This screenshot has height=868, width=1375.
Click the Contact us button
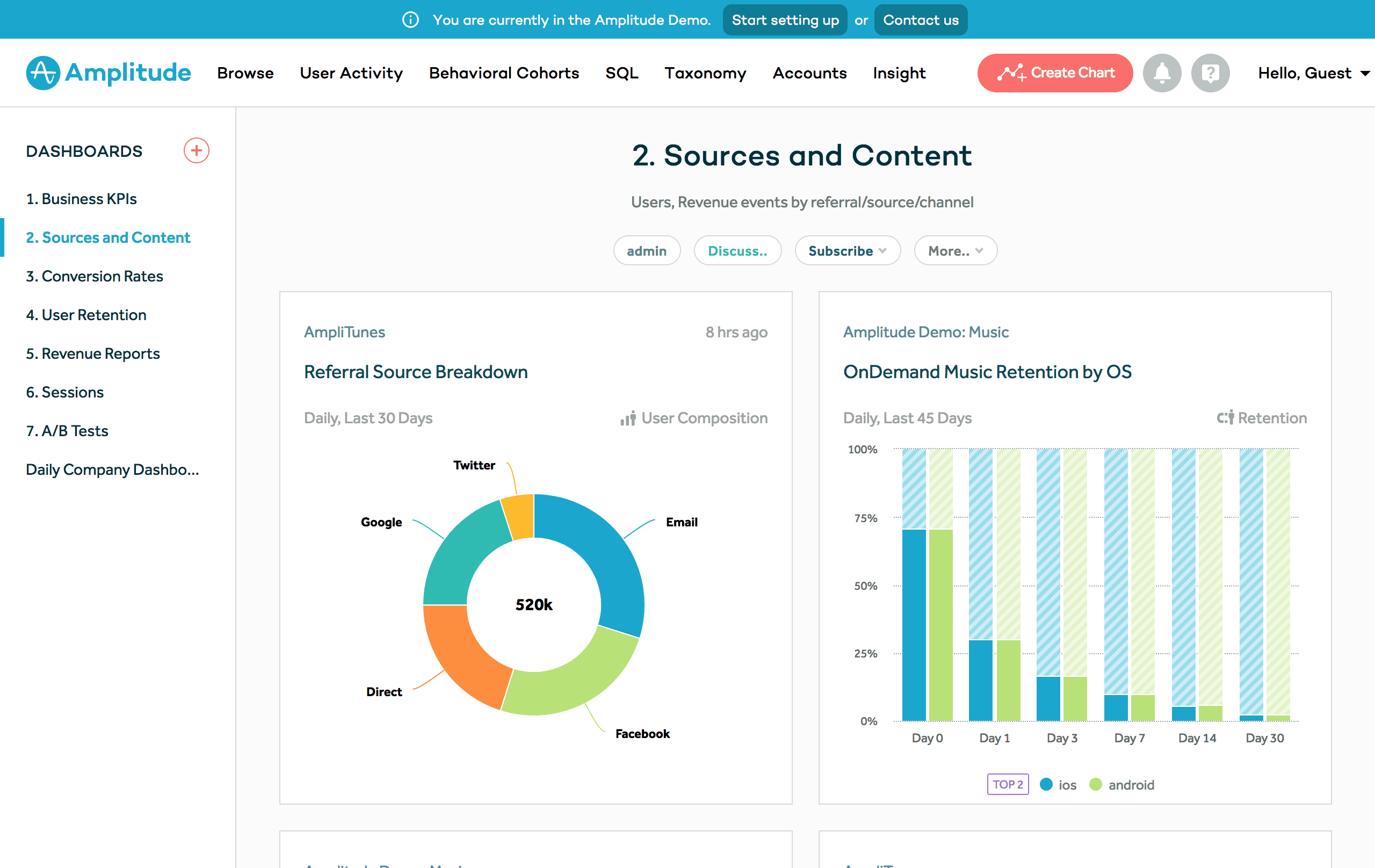pos(920,19)
